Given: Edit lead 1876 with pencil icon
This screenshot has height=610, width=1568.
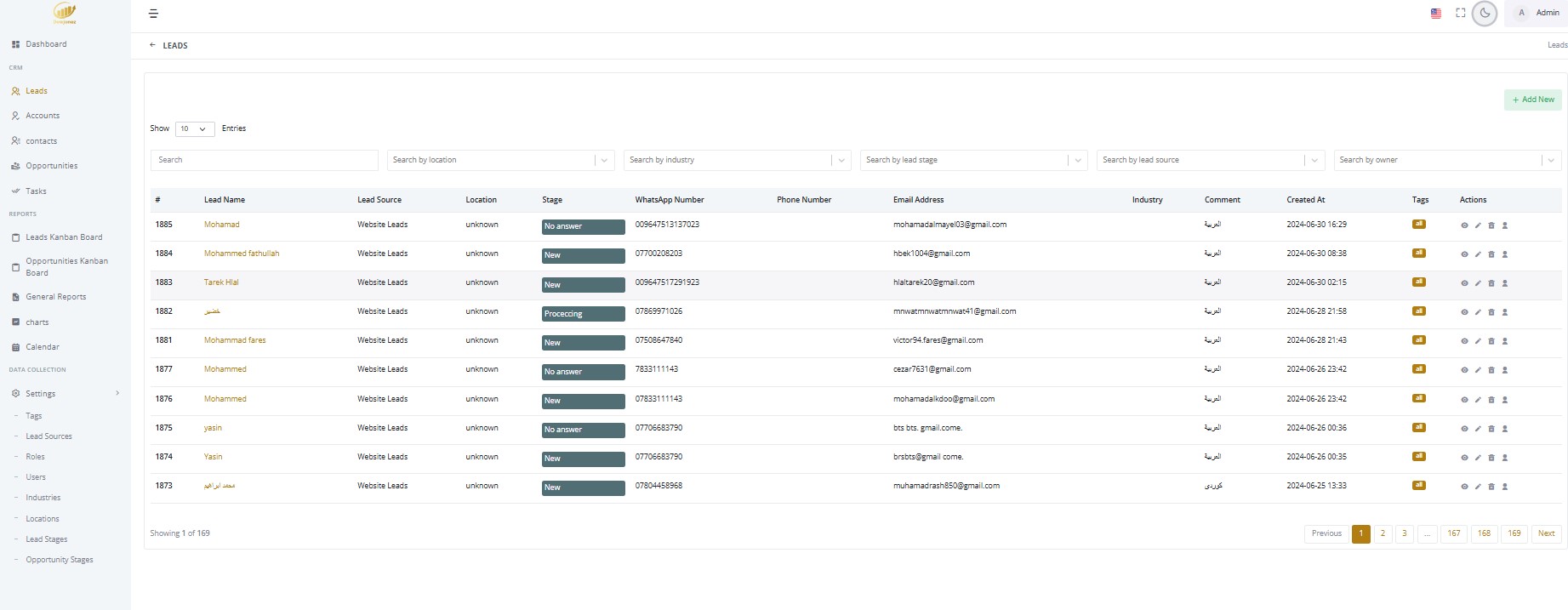Looking at the screenshot, I should tap(1478, 400).
